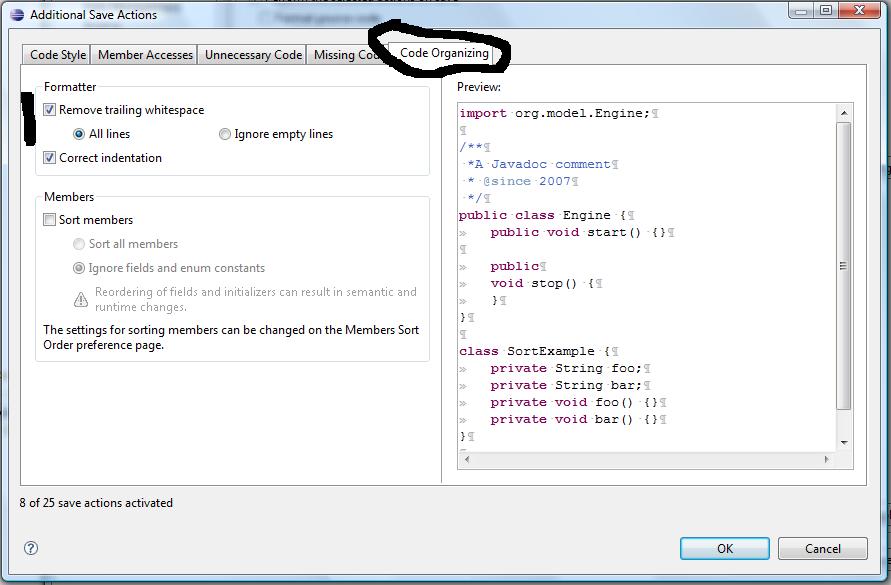Switch to the Member Accesses tab
This screenshot has height=585, width=891.
click(x=145, y=55)
